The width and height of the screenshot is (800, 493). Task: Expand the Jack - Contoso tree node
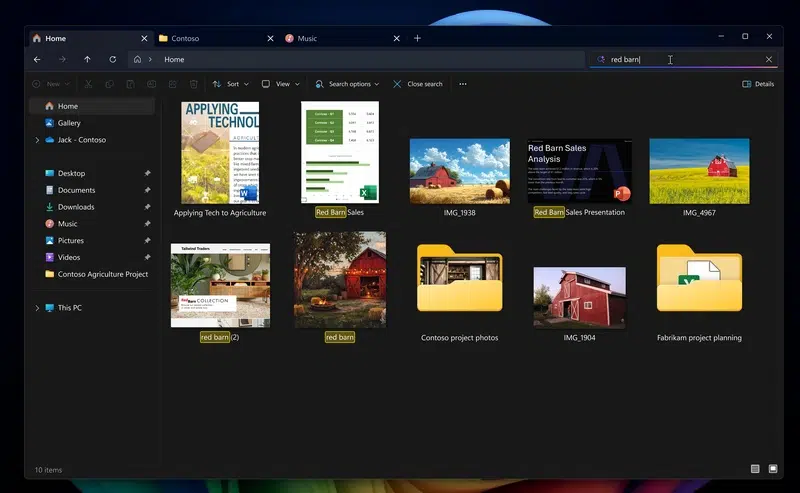point(37,140)
